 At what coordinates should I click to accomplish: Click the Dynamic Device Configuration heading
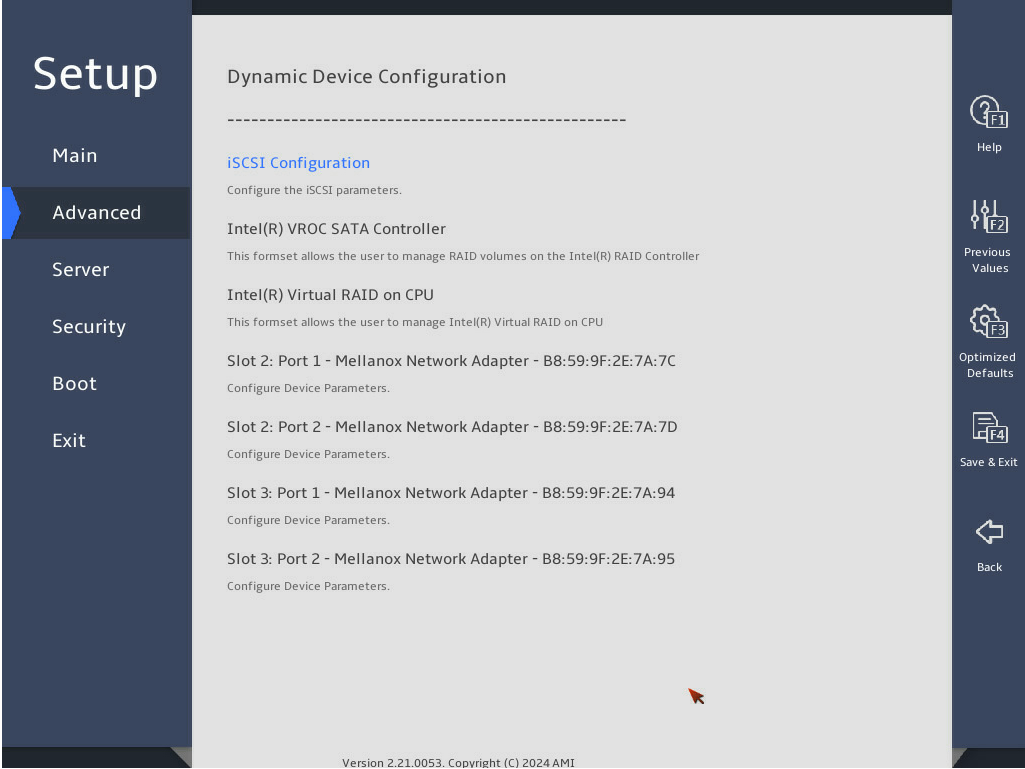pyautogui.click(x=366, y=77)
